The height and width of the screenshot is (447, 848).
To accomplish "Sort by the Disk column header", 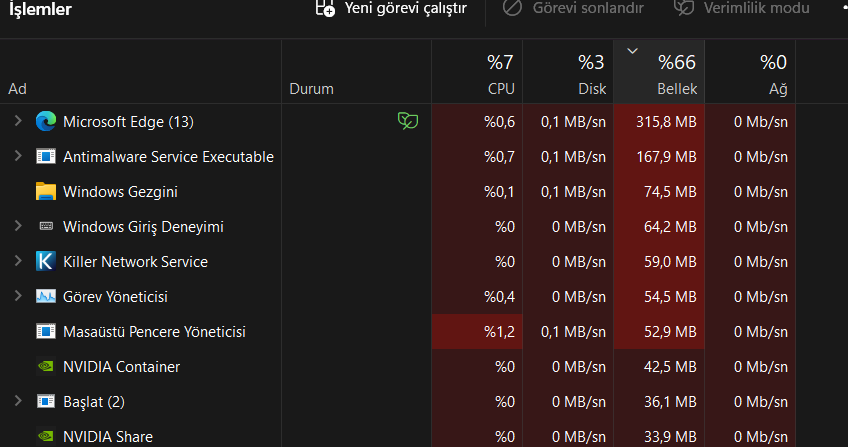I will tap(567, 75).
